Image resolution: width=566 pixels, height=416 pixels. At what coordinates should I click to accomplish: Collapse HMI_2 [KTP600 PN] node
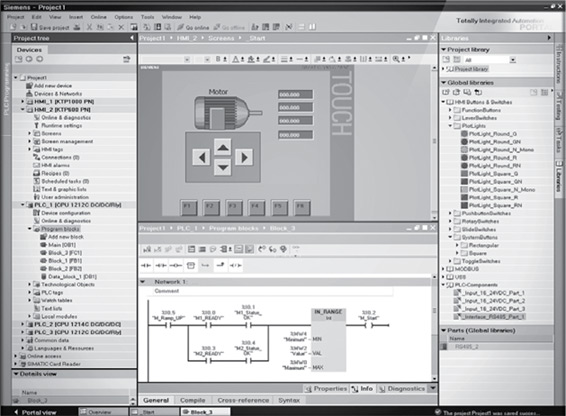tap(22, 109)
